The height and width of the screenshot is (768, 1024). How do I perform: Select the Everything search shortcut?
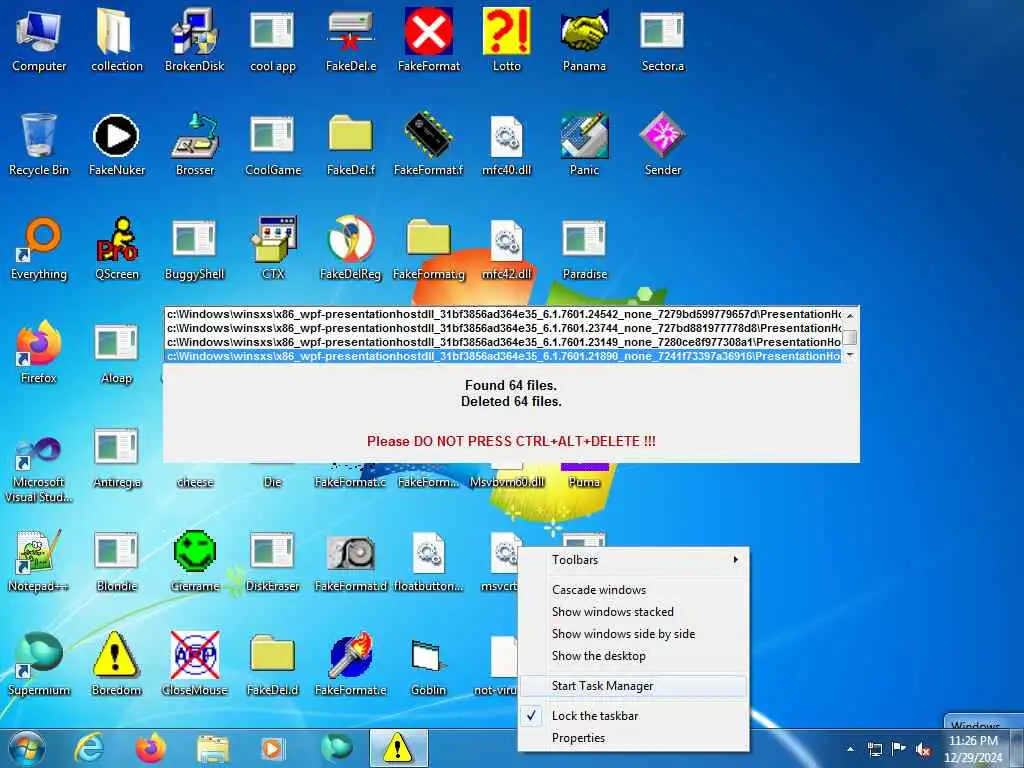coord(39,248)
